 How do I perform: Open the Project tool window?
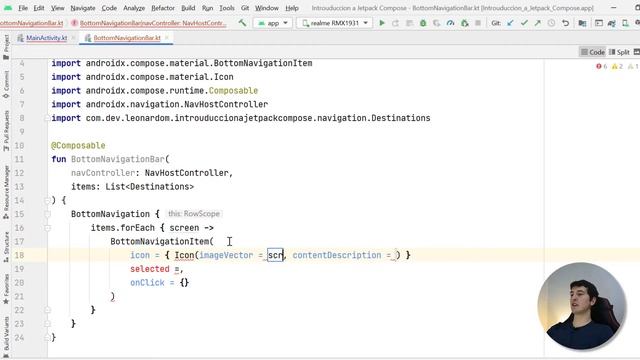pyautogui.click(x=6, y=47)
